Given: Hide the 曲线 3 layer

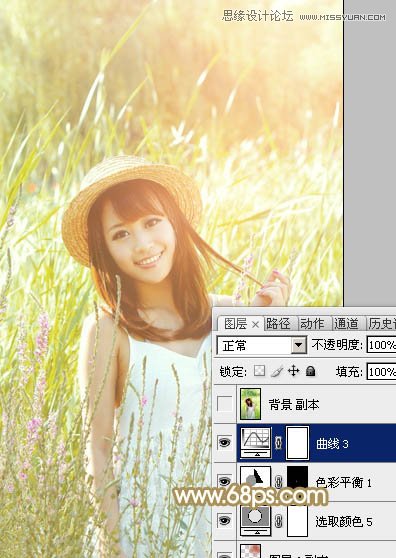Looking at the screenshot, I should [224, 443].
